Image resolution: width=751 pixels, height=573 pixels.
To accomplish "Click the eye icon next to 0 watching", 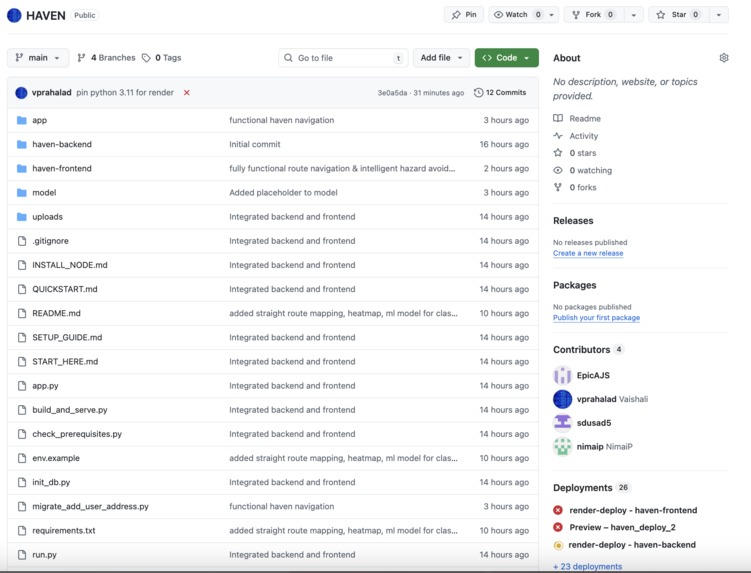I will point(558,170).
